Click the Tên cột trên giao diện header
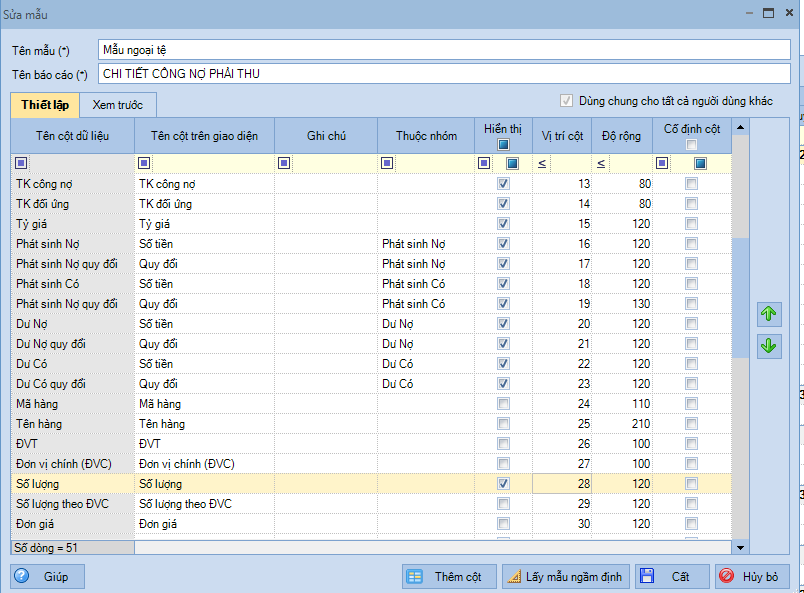Viewport: 804px width, 593px height. (x=204, y=136)
